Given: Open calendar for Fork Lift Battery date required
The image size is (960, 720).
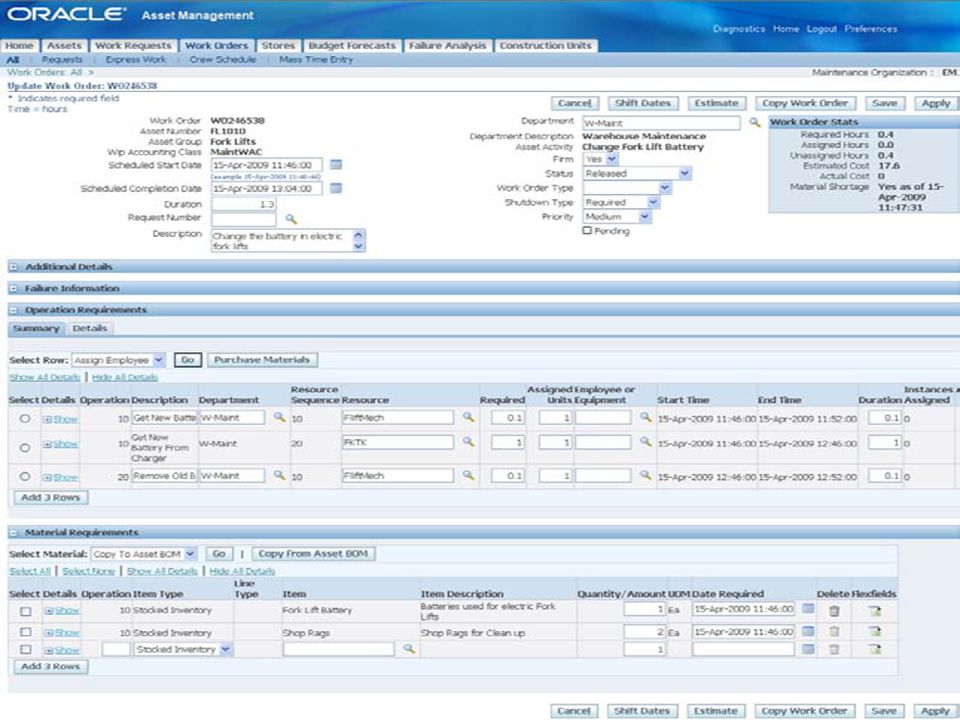Looking at the screenshot, I should [808, 609].
